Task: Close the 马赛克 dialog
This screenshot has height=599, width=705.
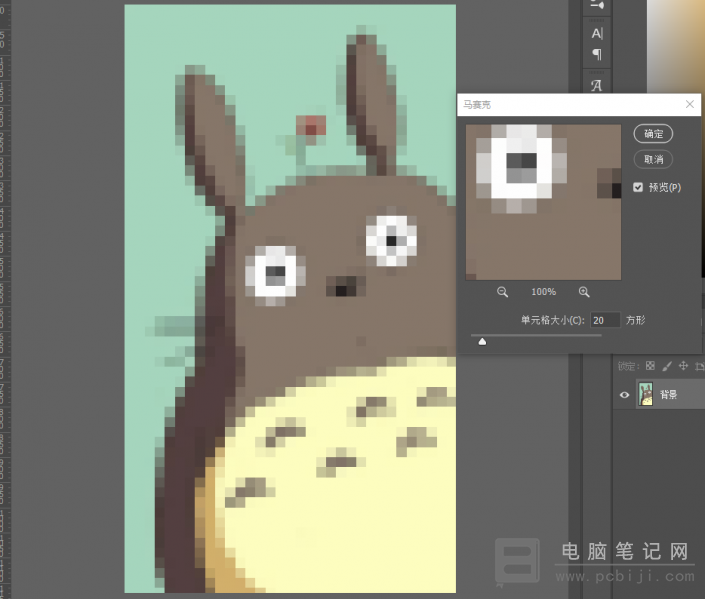Action: (690, 104)
